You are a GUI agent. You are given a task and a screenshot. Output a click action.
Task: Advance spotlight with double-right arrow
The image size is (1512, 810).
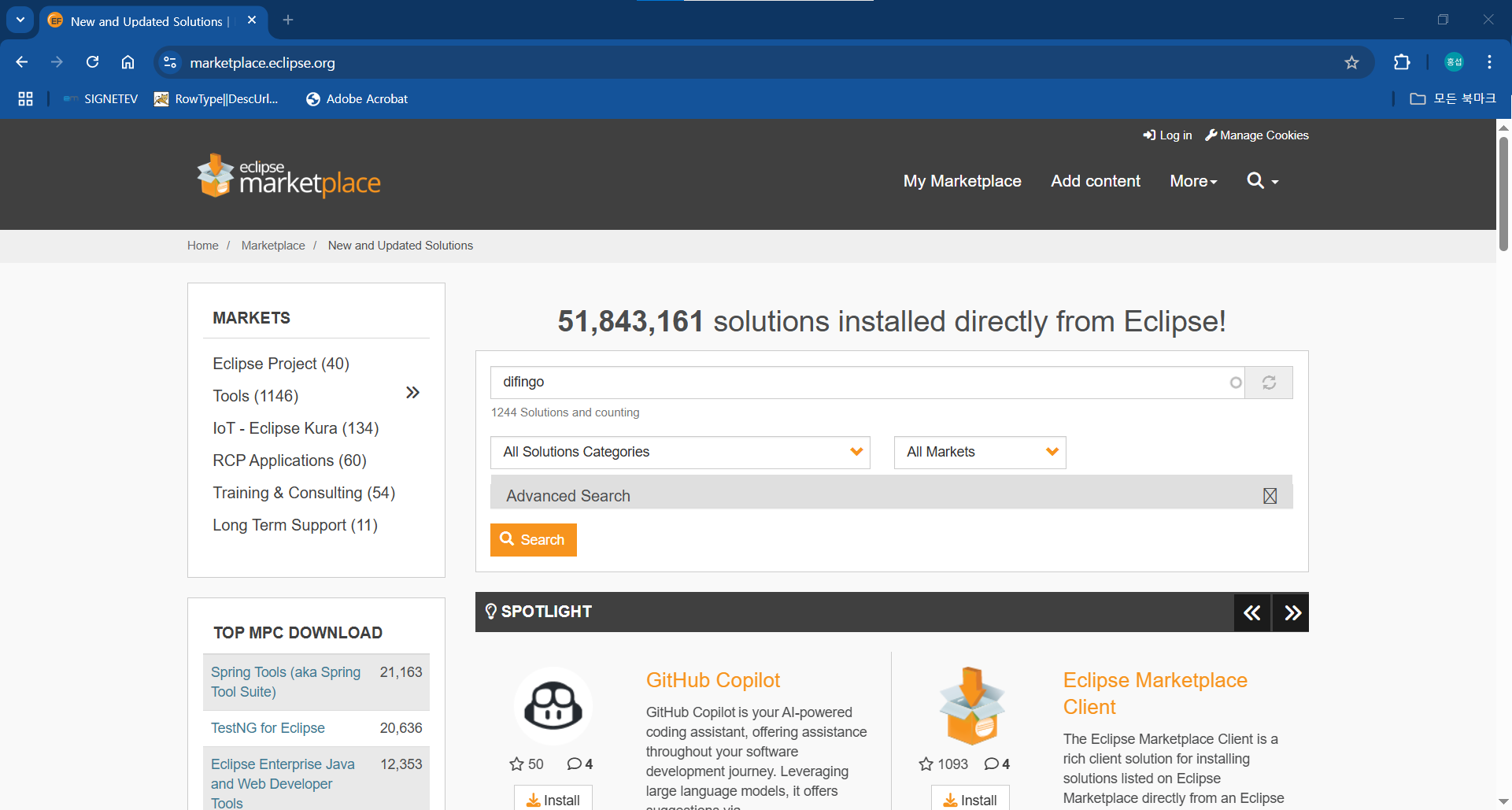(x=1292, y=612)
